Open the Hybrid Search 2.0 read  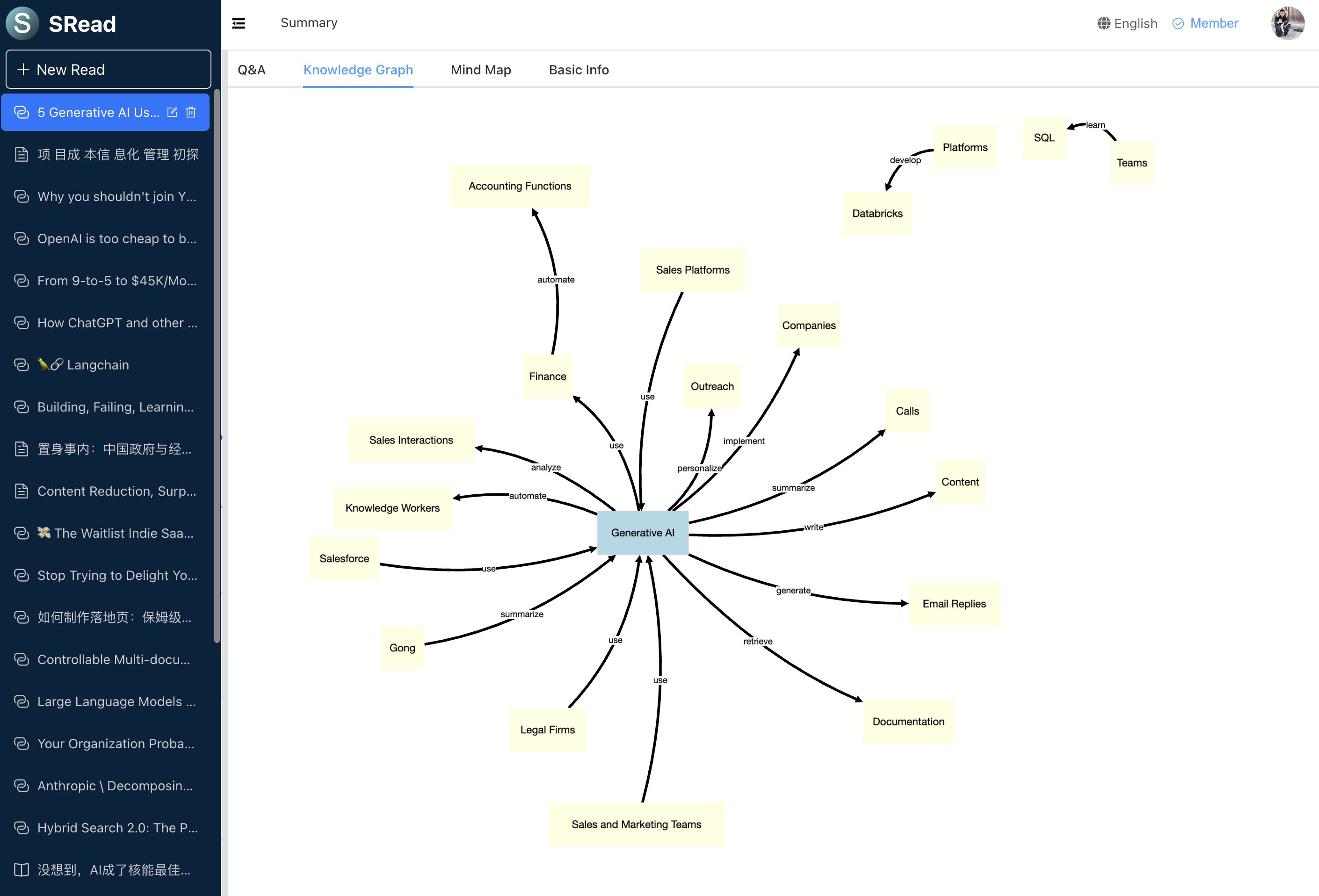(x=117, y=828)
